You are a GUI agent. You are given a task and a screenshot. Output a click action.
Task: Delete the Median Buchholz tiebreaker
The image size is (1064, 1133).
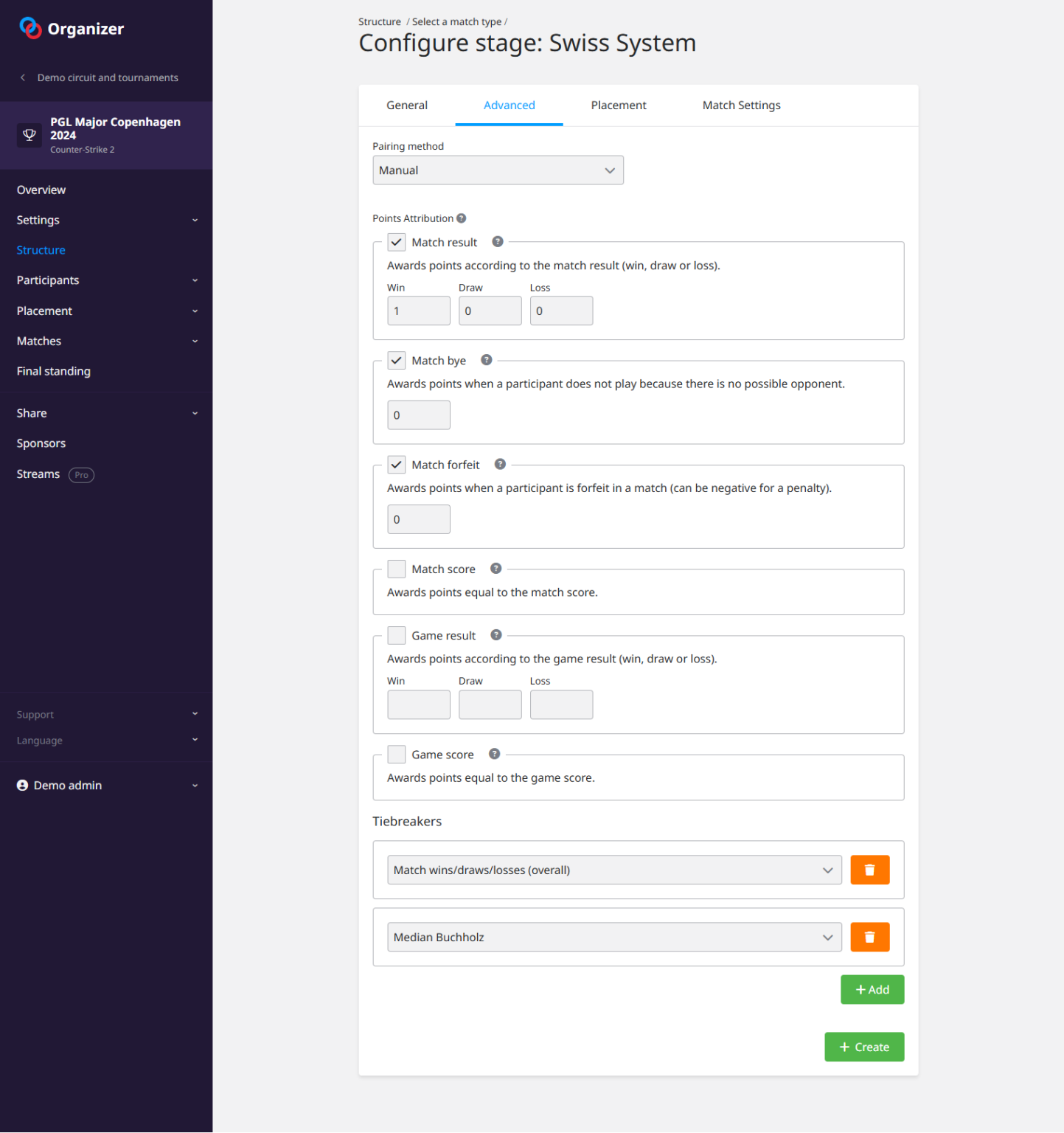pos(869,937)
